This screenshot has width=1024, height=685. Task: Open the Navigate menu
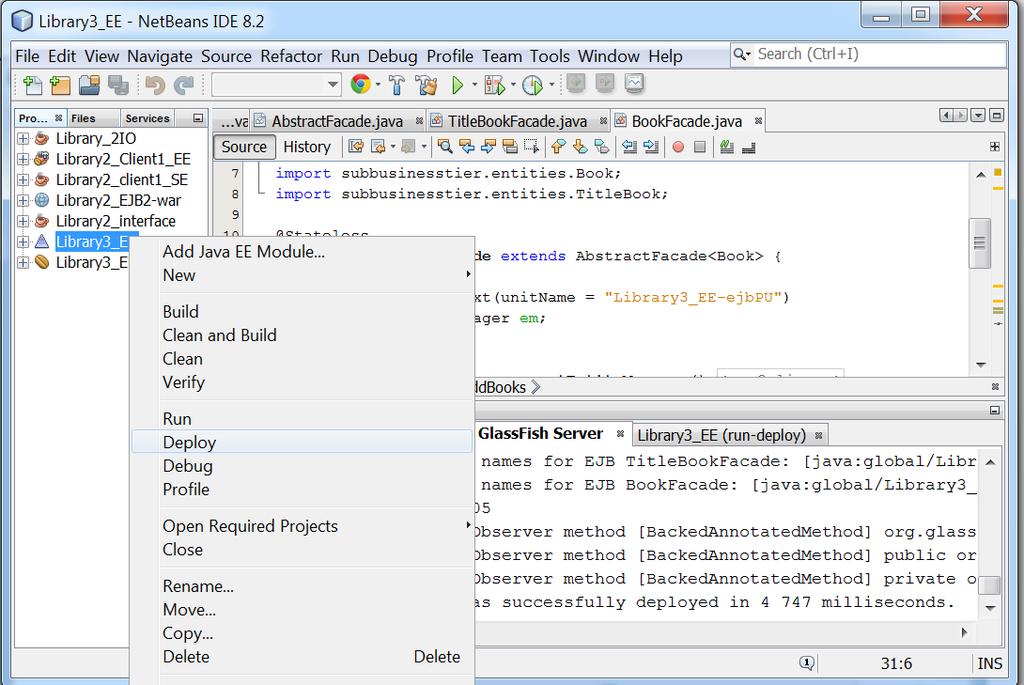pyautogui.click(x=159, y=56)
